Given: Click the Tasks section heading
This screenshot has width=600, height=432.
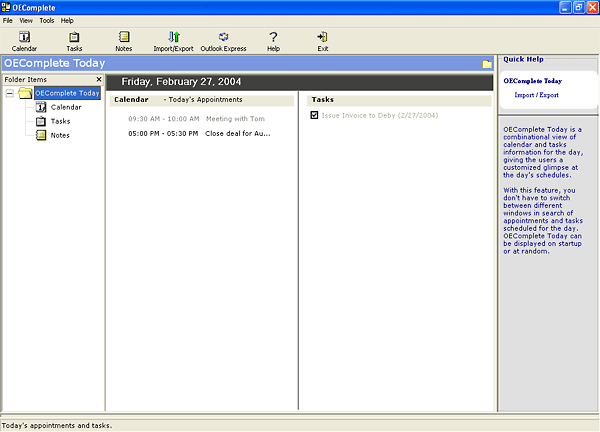Looking at the screenshot, I should click(323, 99).
